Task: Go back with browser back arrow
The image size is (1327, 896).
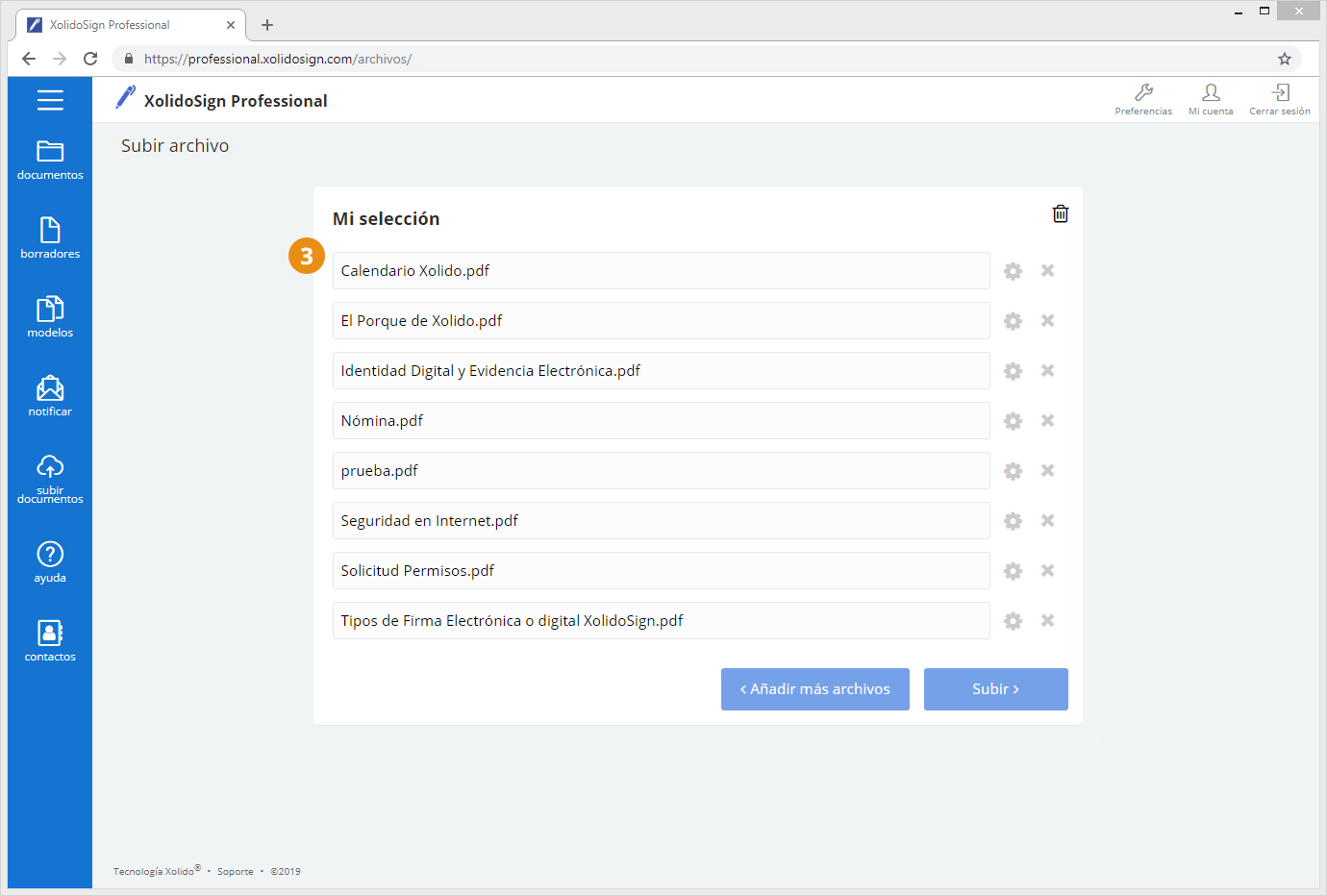Action: point(29,59)
